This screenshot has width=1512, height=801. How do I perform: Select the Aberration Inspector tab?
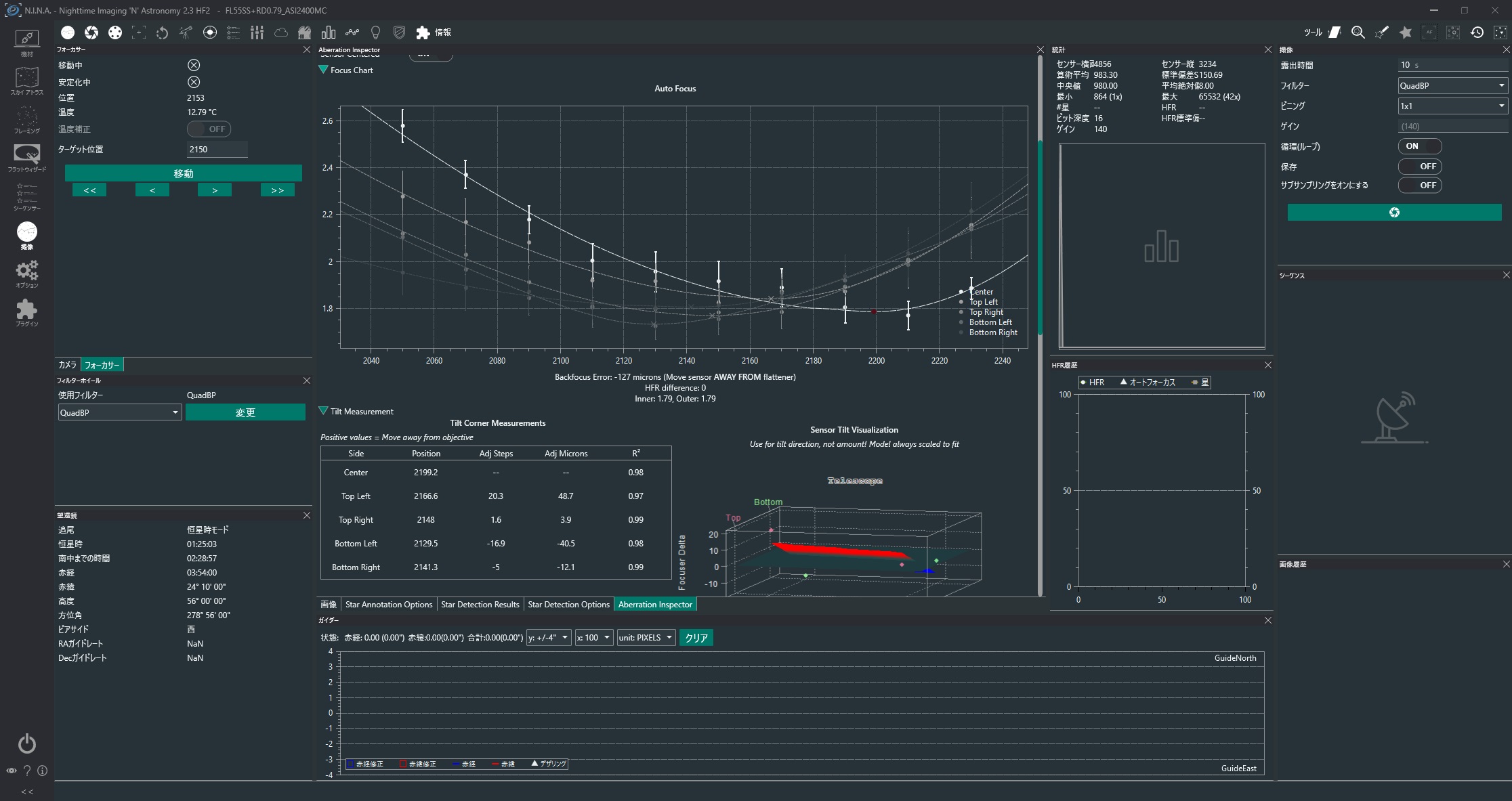[655, 605]
